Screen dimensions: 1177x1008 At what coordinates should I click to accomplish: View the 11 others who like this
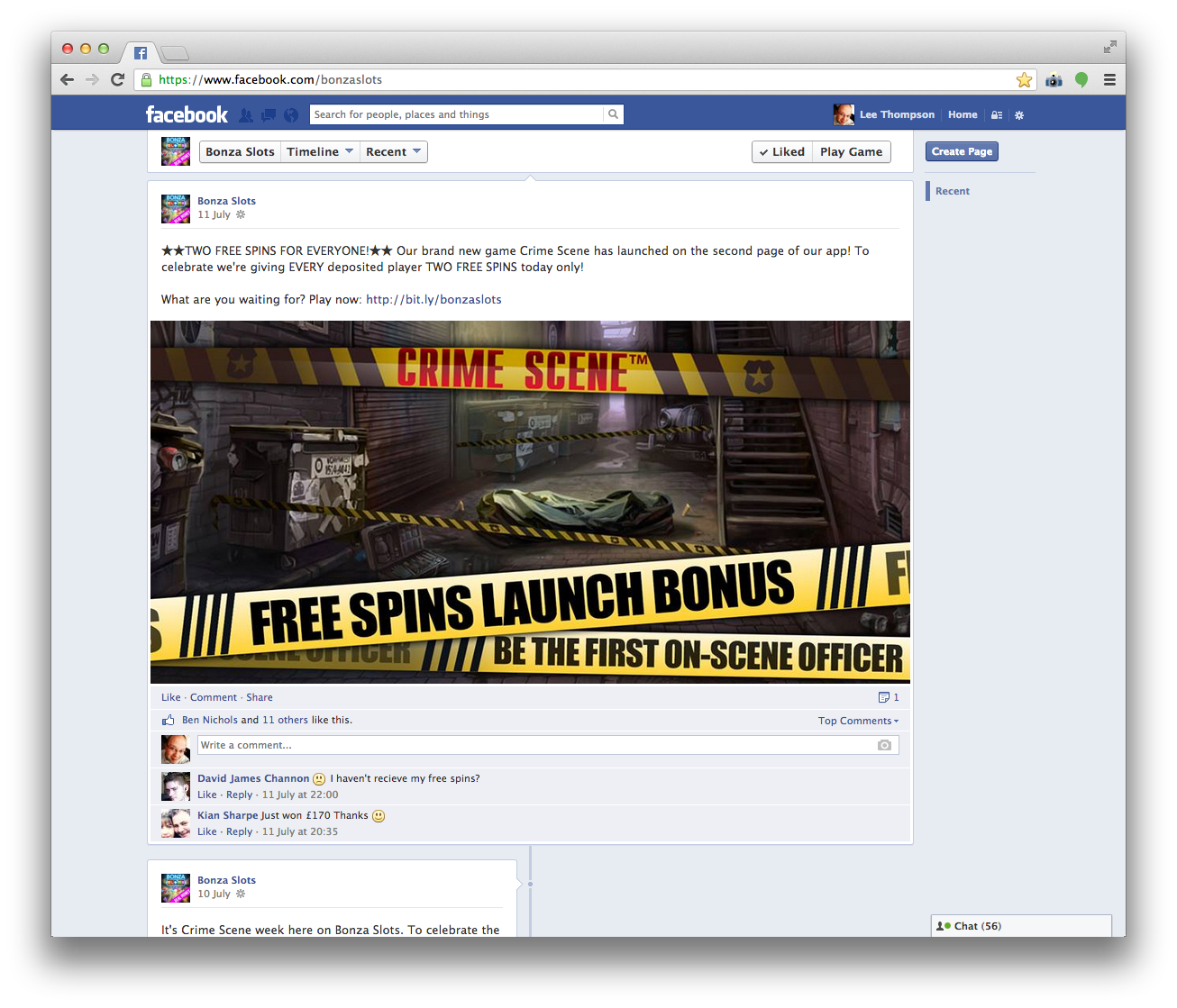coord(285,720)
